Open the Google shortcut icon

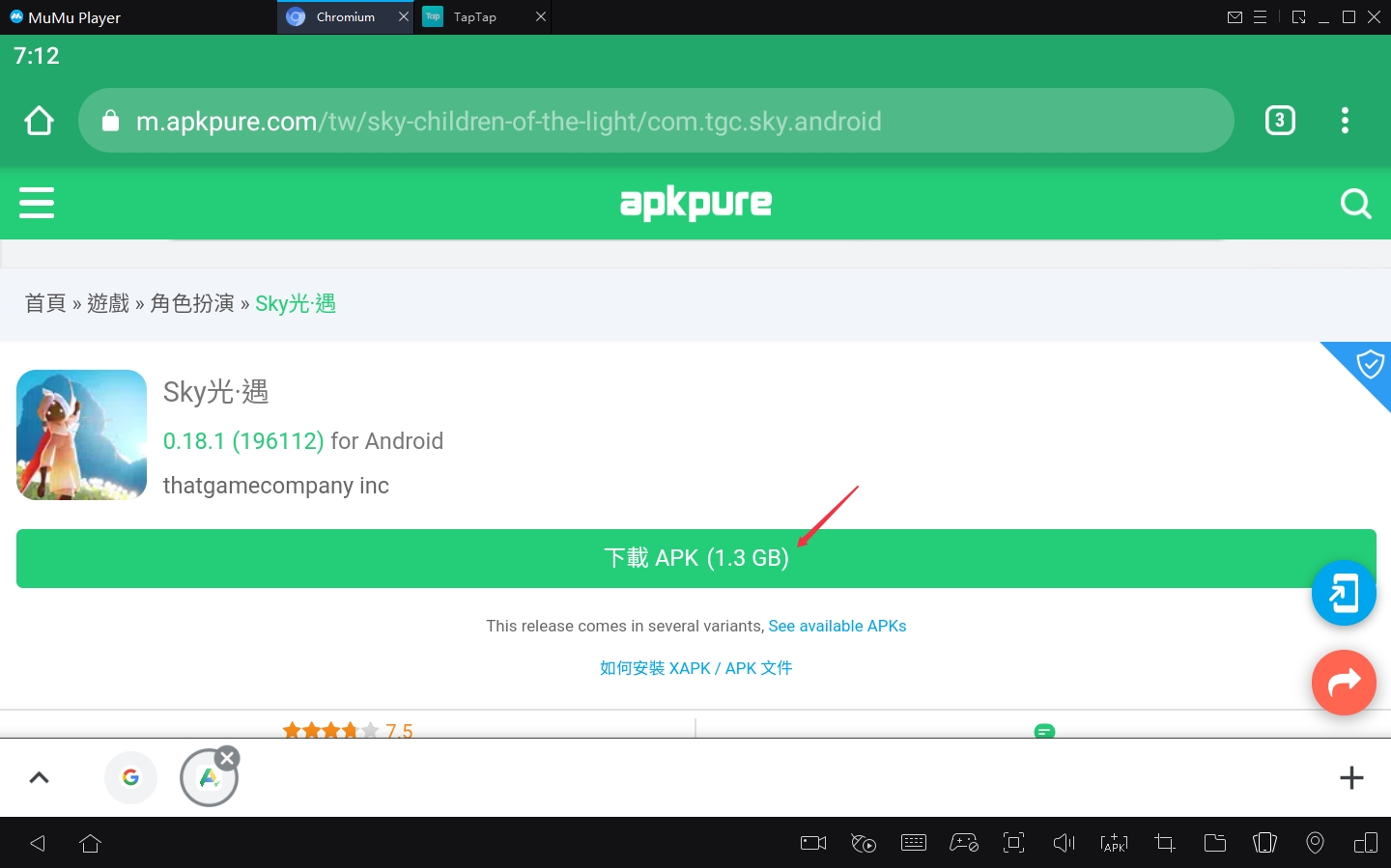pos(130,777)
